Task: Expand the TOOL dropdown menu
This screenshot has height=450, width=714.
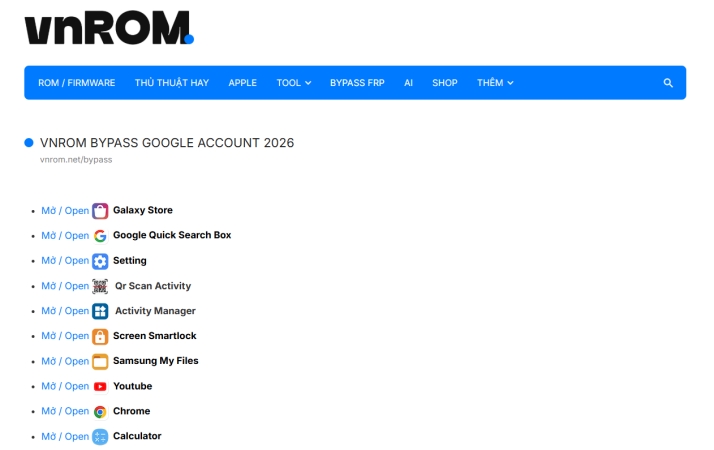Action: 294,83
